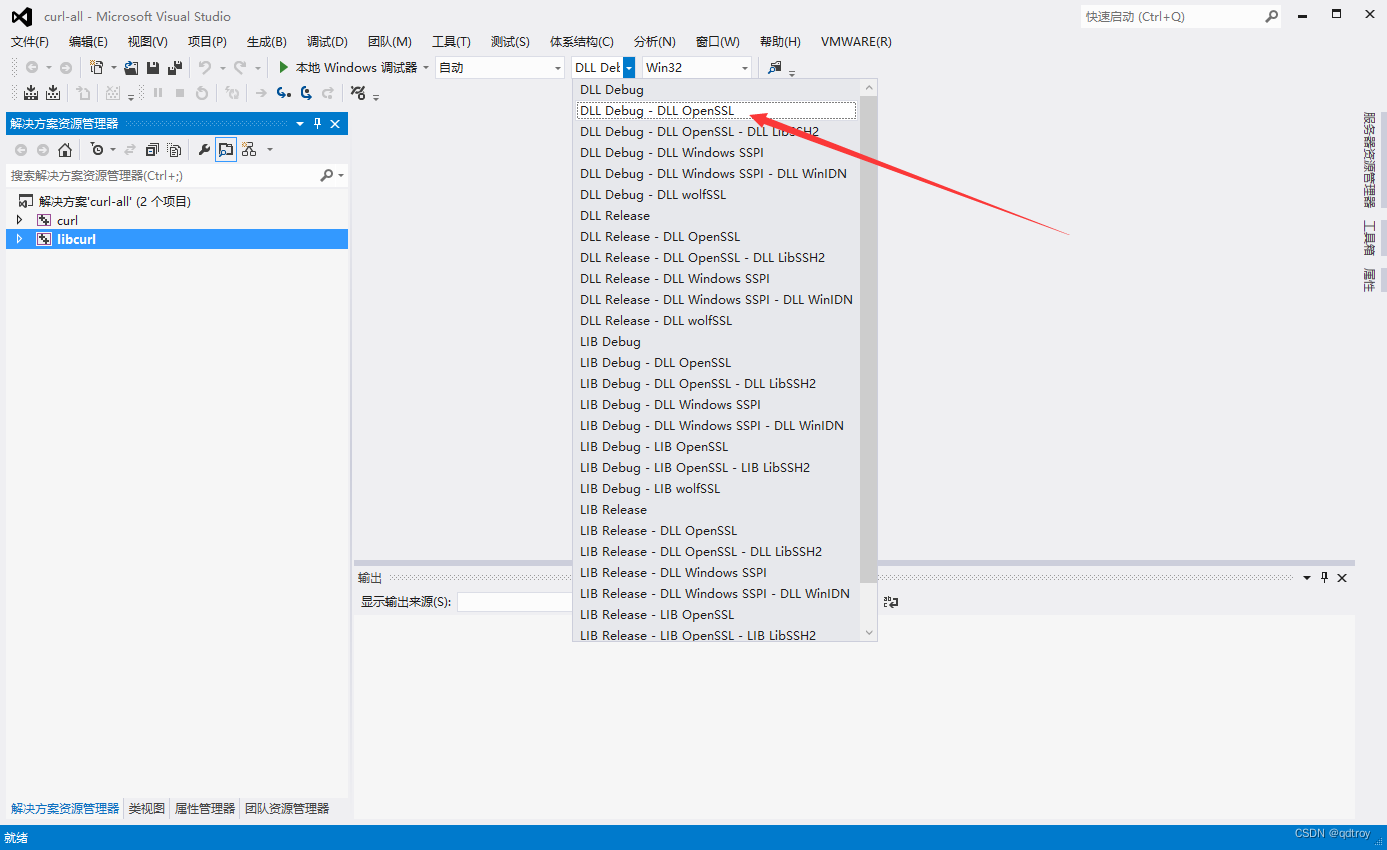Open Solution Explorer window position dropdown arrow

pyautogui.click(x=299, y=124)
